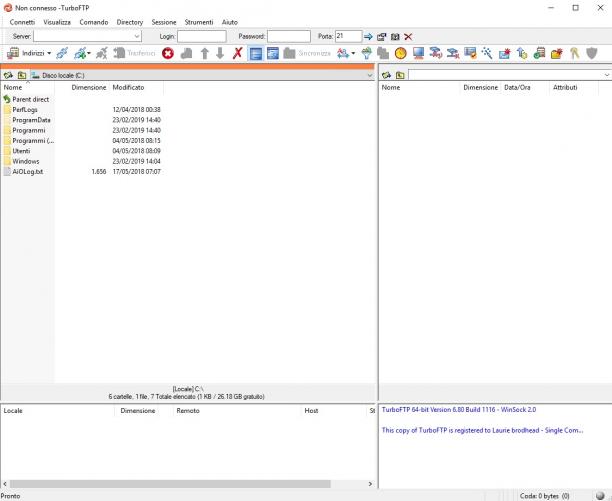Click remote pane refresh icon
This screenshot has width=612, height=501.
pyautogui.click(x=386, y=75)
